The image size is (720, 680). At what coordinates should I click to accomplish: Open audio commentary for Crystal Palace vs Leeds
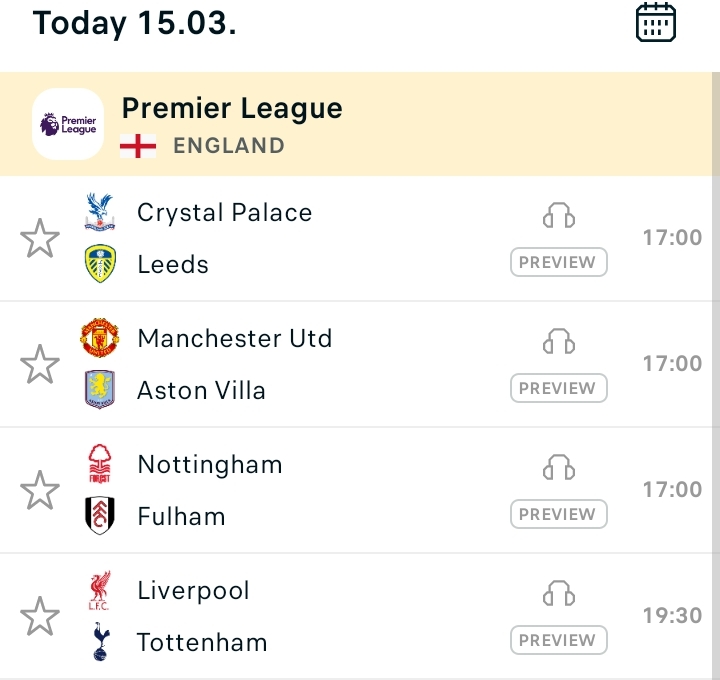(558, 215)
